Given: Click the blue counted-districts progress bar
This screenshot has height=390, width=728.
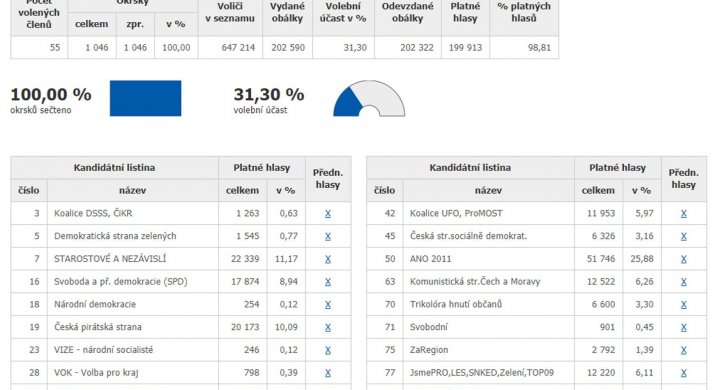Looking at the screenshot, I should [x=145, y=98].
